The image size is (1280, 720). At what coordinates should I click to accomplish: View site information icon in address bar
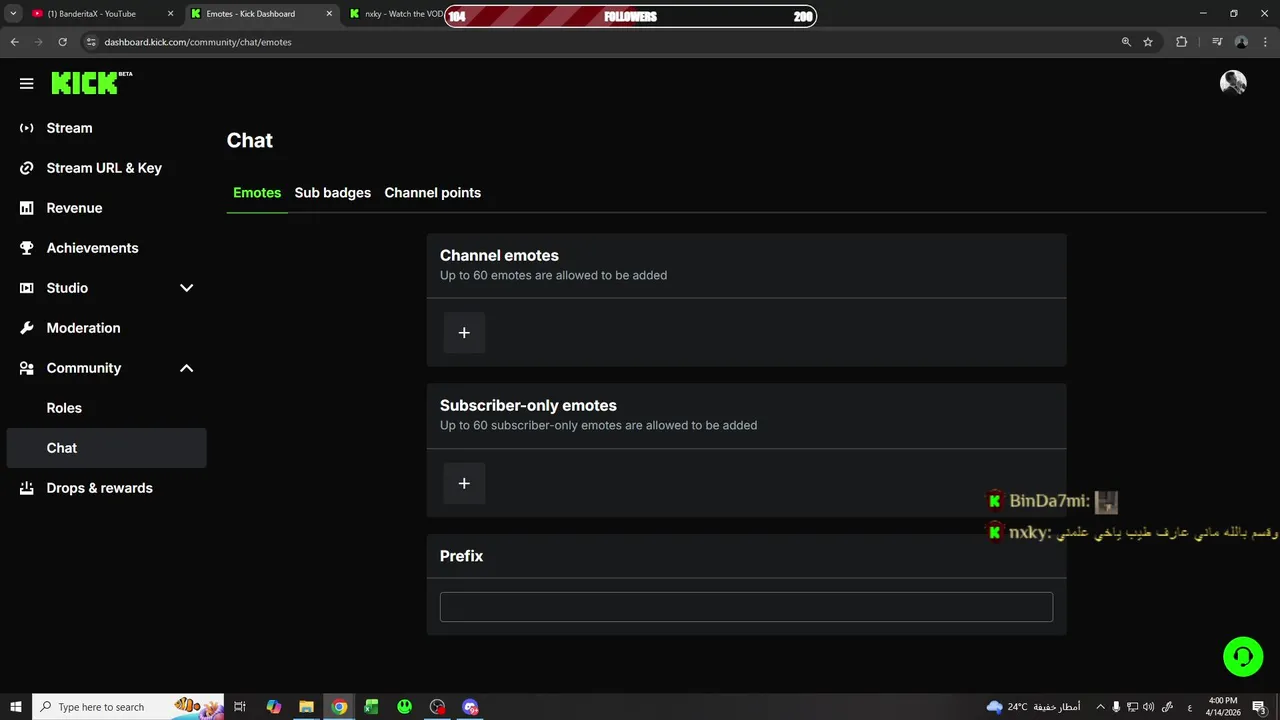[x=91, y=42]
